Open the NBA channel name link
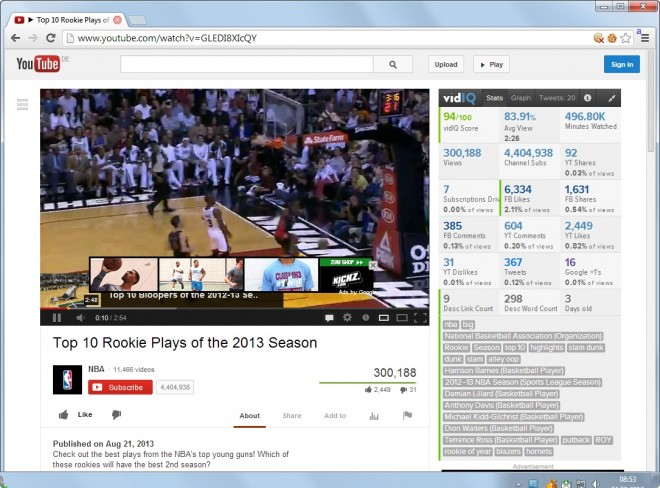660x488 pixels. [96, 369]
